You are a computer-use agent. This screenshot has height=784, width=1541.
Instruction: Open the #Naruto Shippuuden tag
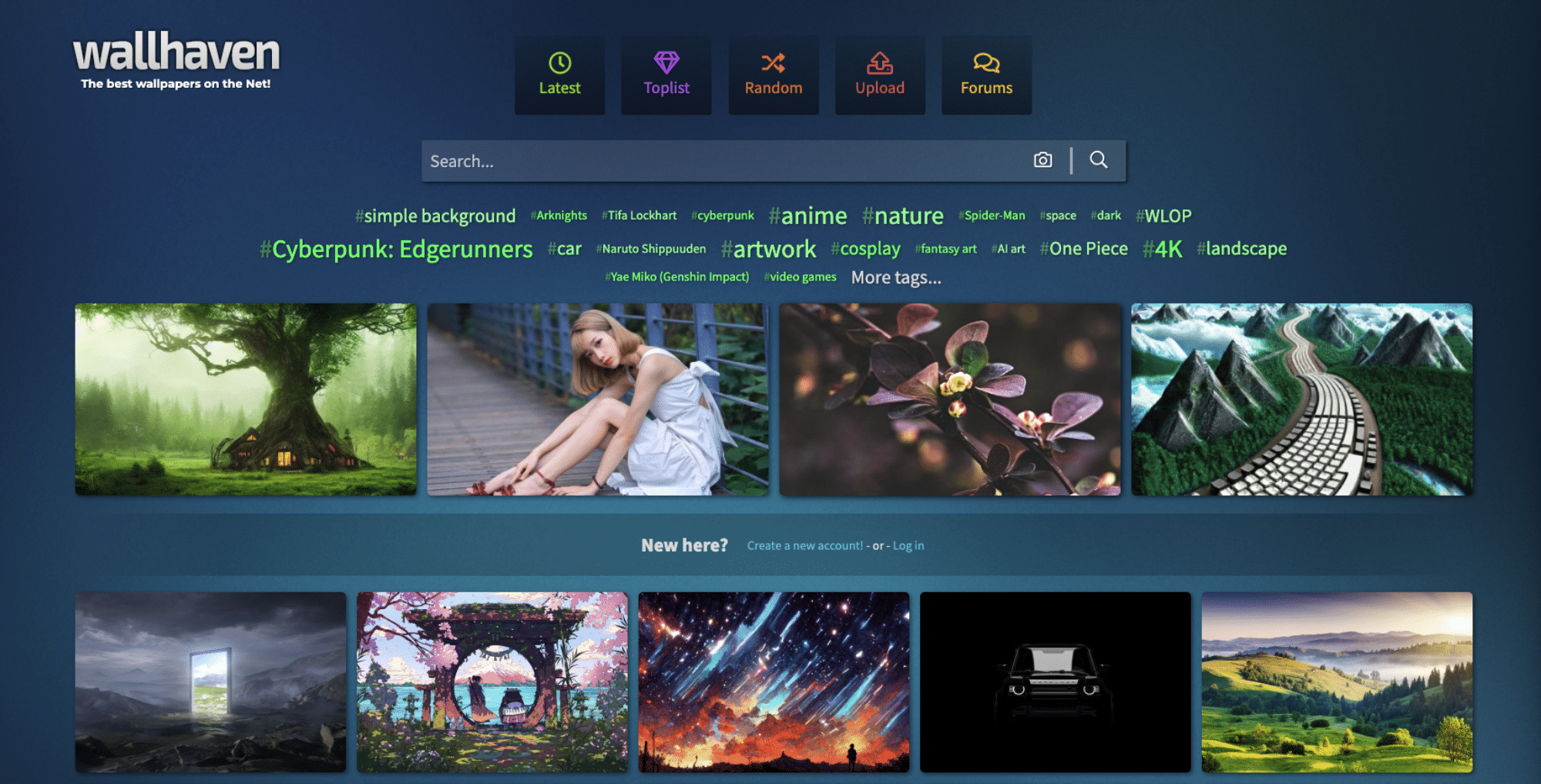coord(651,249)
